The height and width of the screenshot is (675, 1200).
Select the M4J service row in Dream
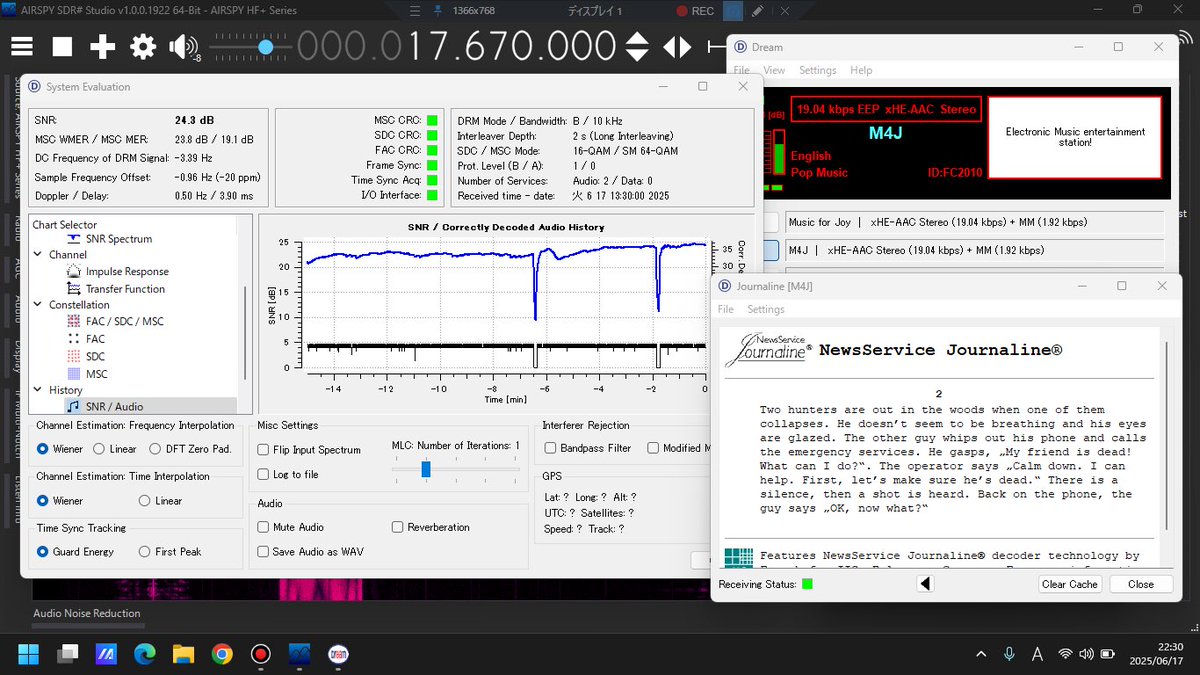pos(973,251)
